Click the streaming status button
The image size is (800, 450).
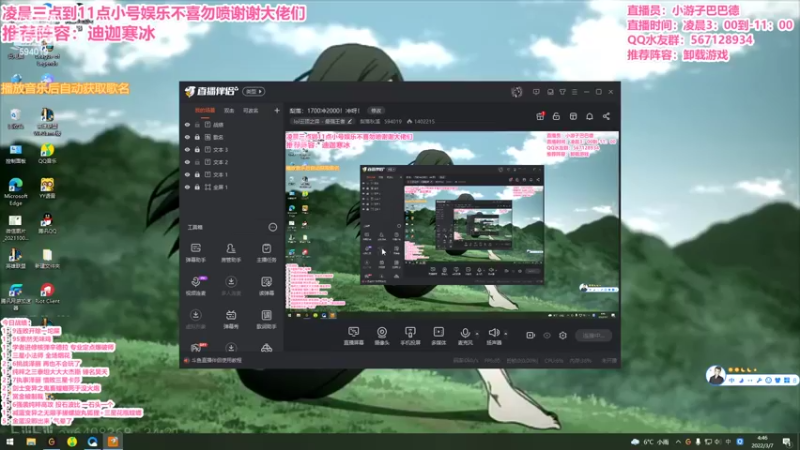[593, 335]
